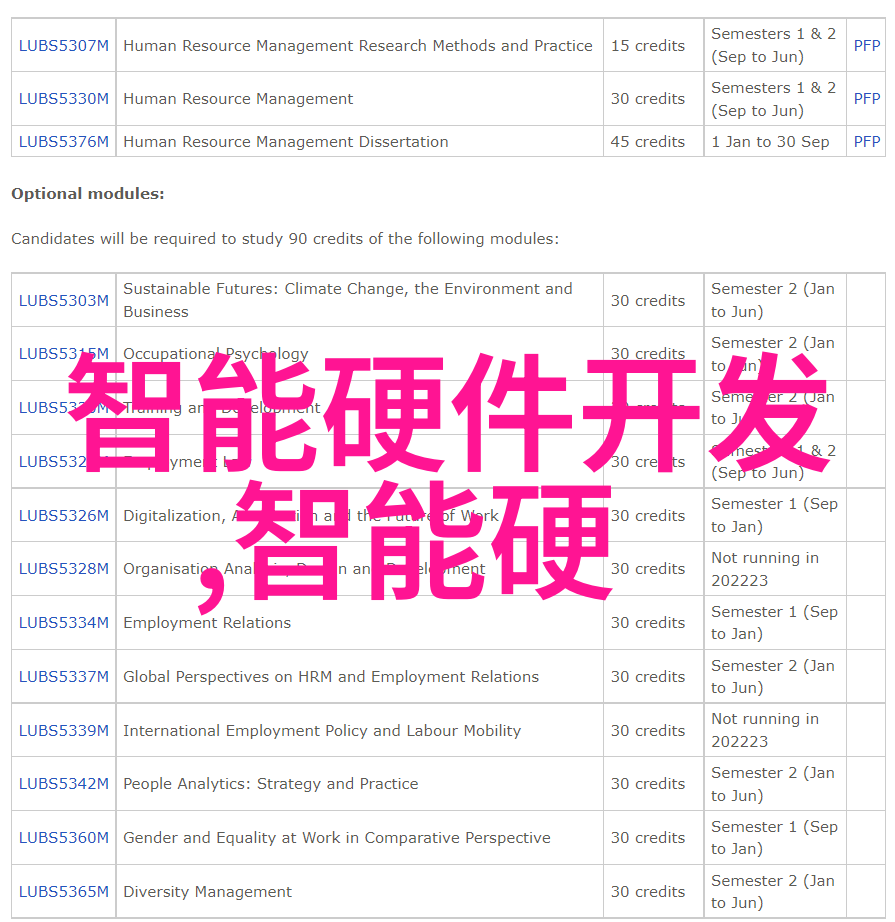Click the PFP link for LUBS5330M
Screen dimensions: 895x922
pyautogui.click(x=867, y=99)
